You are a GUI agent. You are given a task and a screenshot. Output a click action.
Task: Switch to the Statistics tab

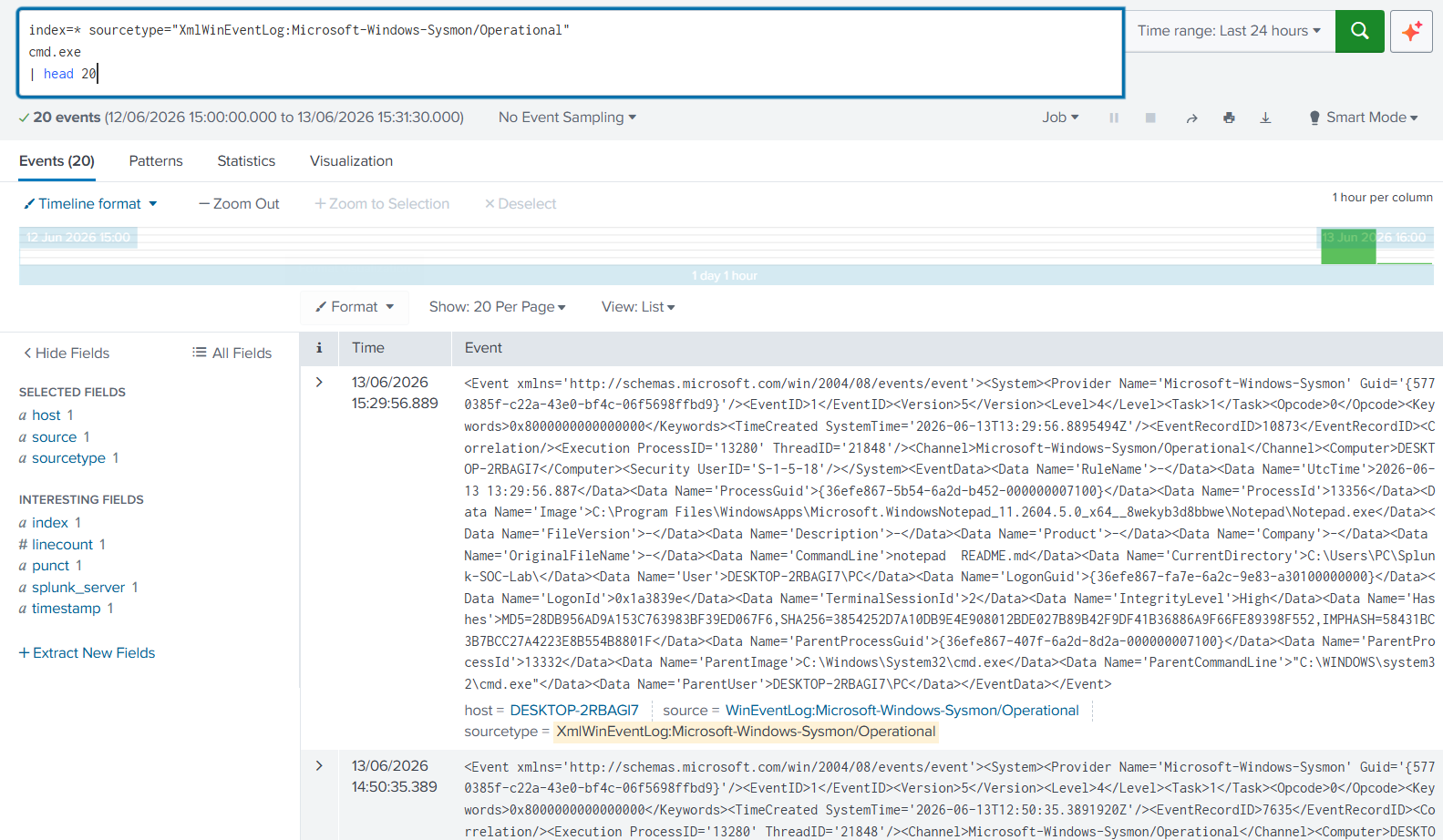click(x=246, y=161)
